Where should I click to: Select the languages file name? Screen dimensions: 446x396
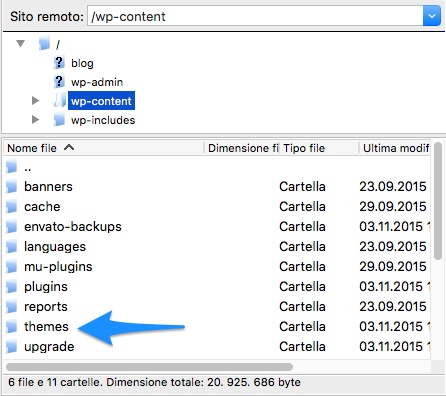coord(55,247)
